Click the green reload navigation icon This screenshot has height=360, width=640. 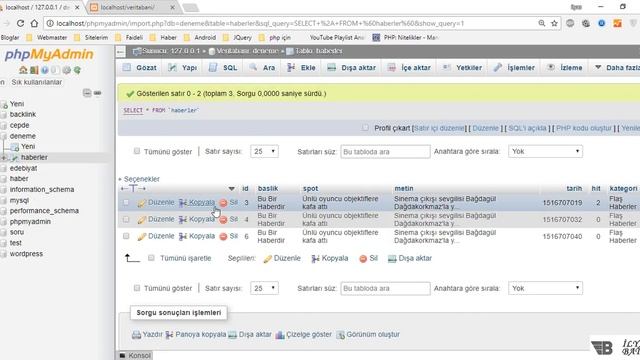[77, 70]
